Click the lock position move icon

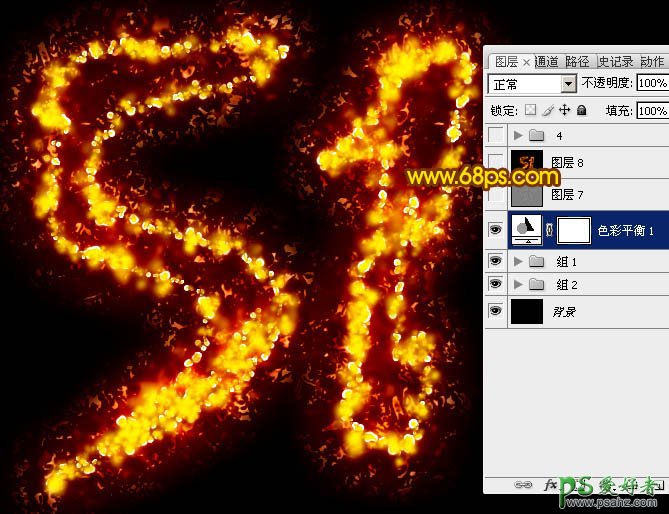(564, 110)
